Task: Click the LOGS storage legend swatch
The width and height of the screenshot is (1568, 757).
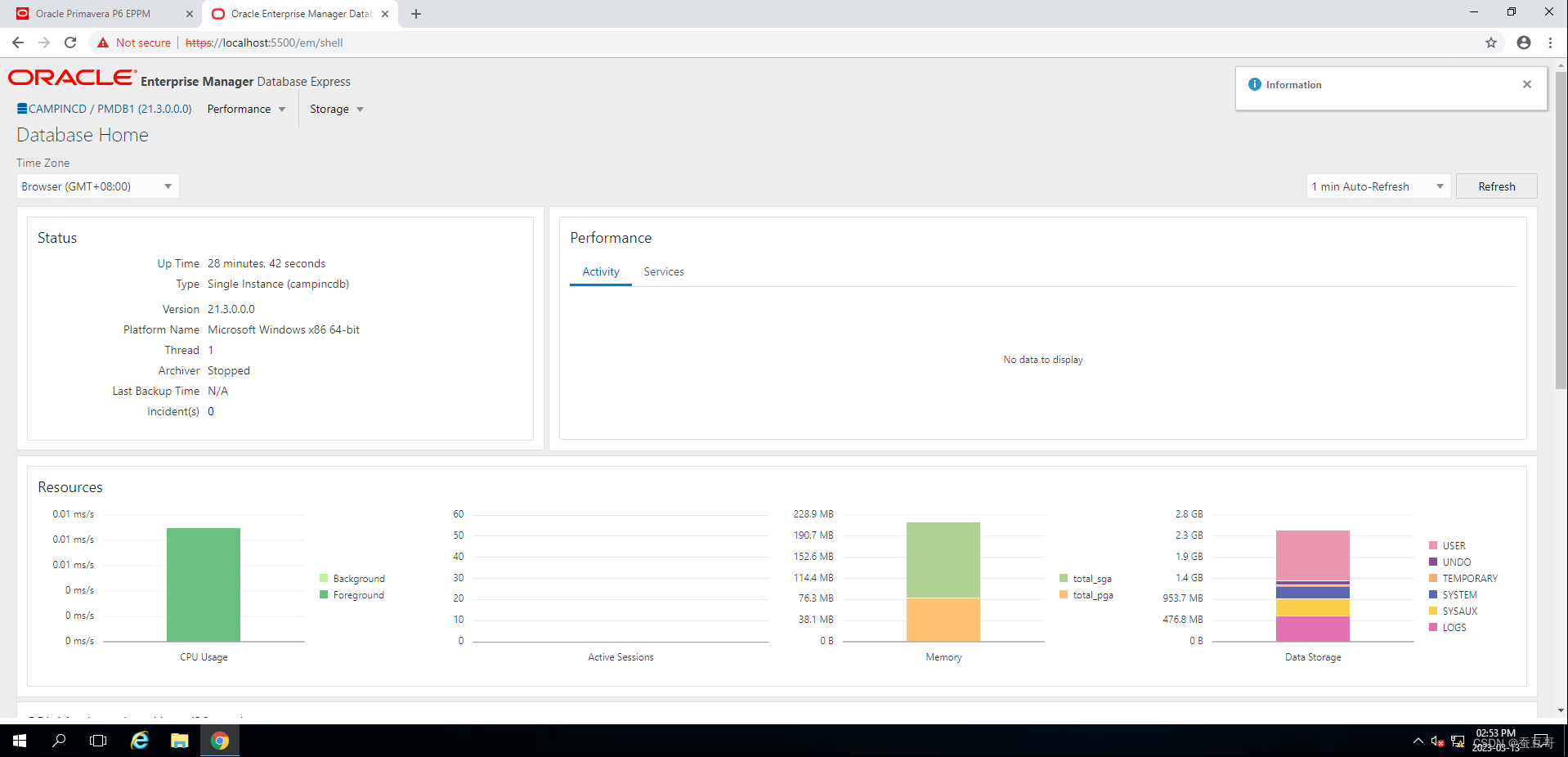Action: click(1433, 627)
